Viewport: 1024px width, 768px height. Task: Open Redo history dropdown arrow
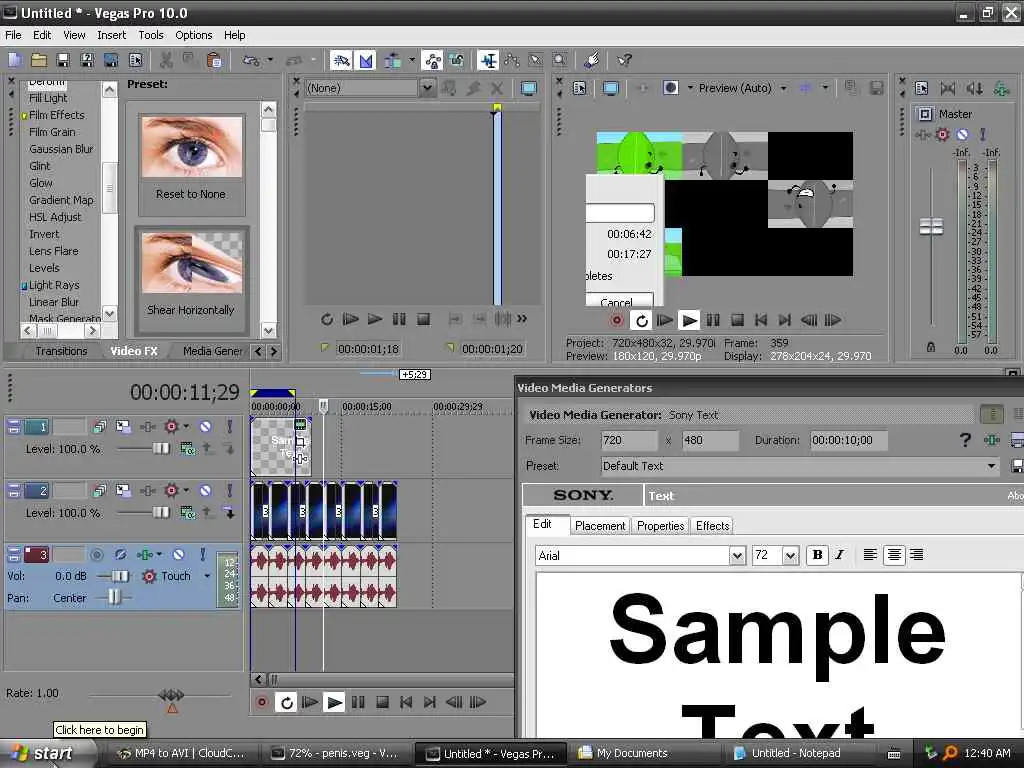point(313,61)
